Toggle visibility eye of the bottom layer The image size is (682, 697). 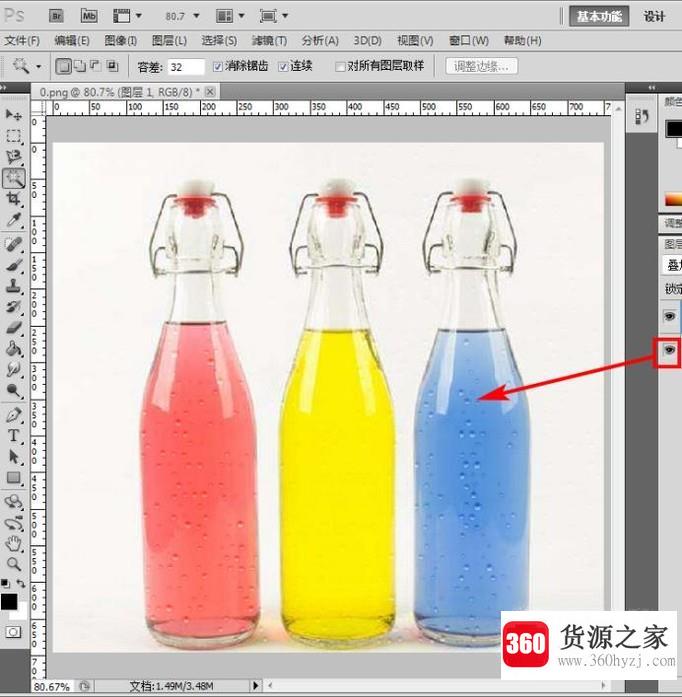point(669,350)
